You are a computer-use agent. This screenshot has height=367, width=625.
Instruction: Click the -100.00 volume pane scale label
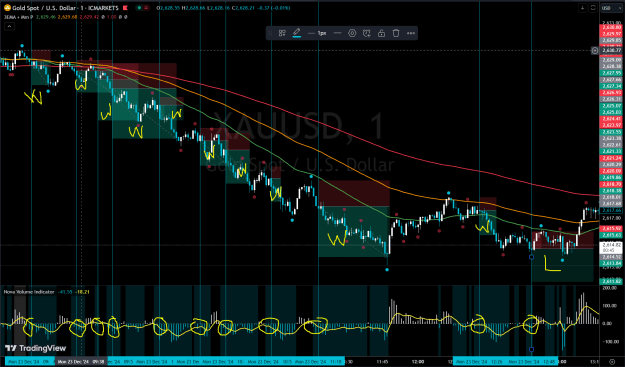[610, 341]
